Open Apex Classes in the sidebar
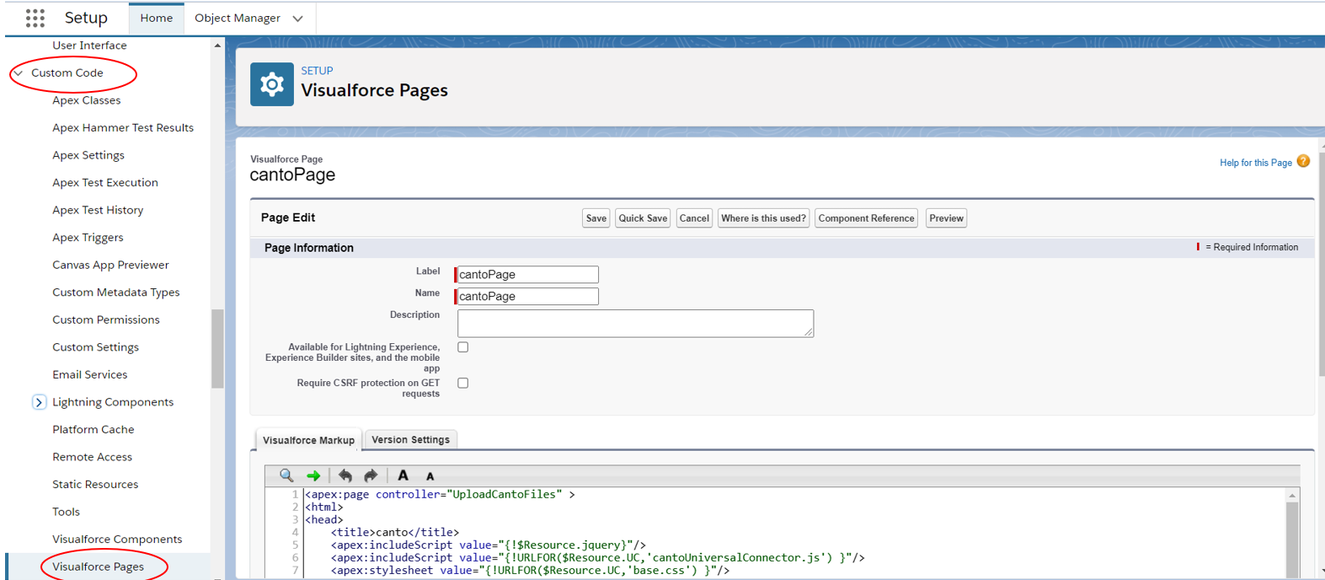The width and height of the screenshot is (1325, 580). click(x=87, y=100)
